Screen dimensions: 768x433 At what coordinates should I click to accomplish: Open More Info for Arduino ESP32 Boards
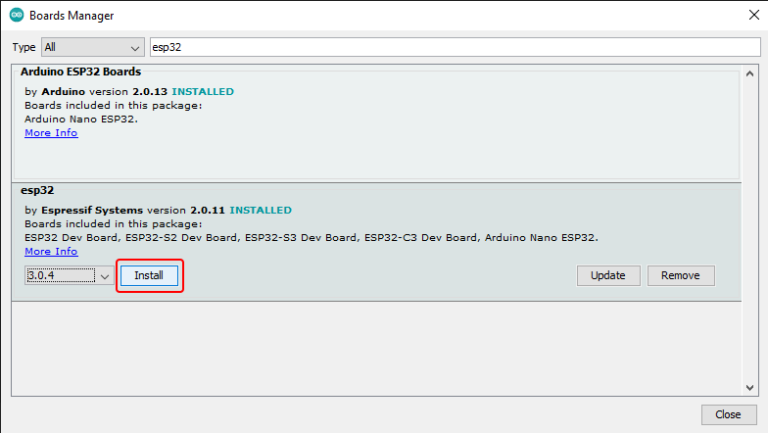pos(51,133)
